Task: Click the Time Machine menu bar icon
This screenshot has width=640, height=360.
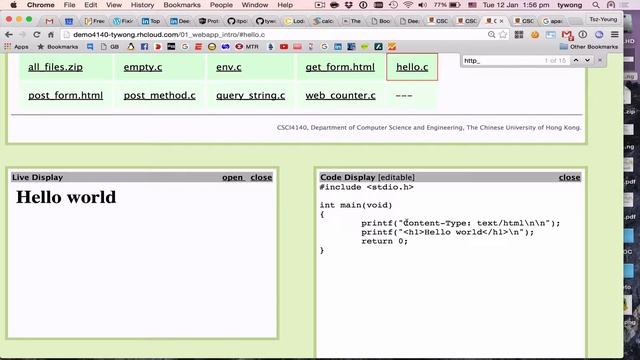Action: coord(393,5)
